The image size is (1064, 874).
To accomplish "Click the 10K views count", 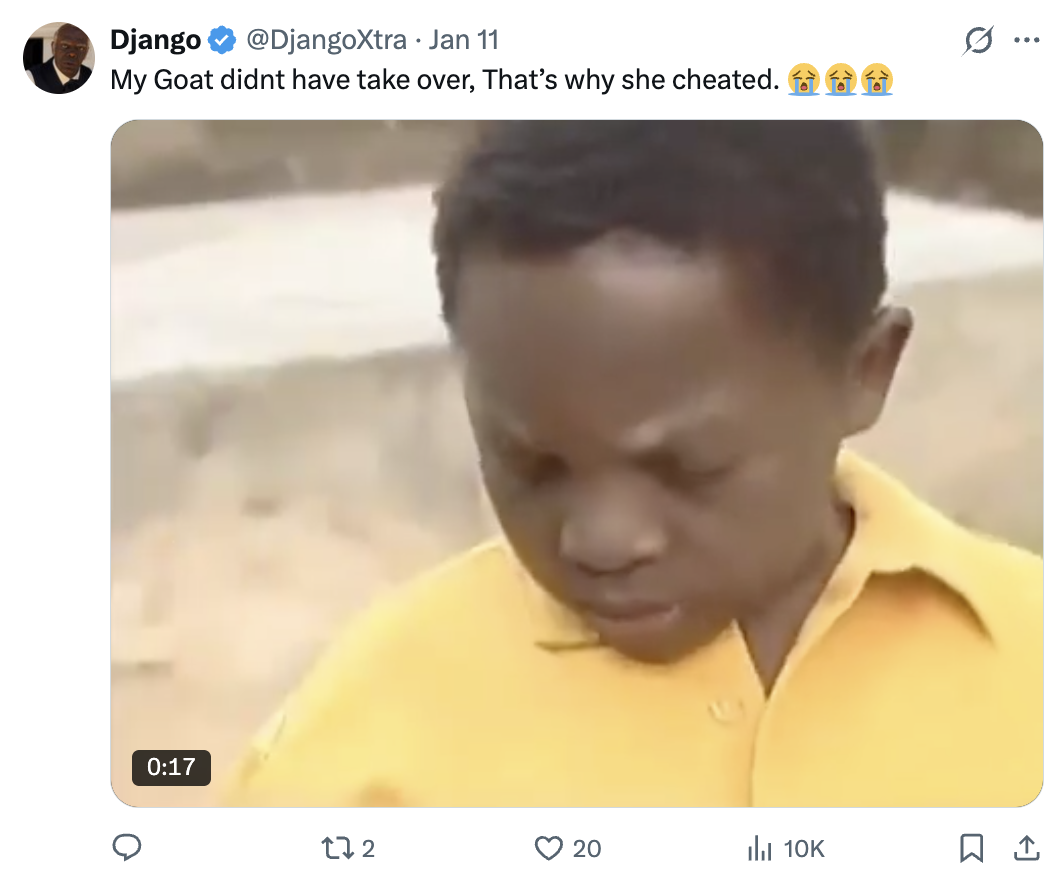I will pos(803,849).
